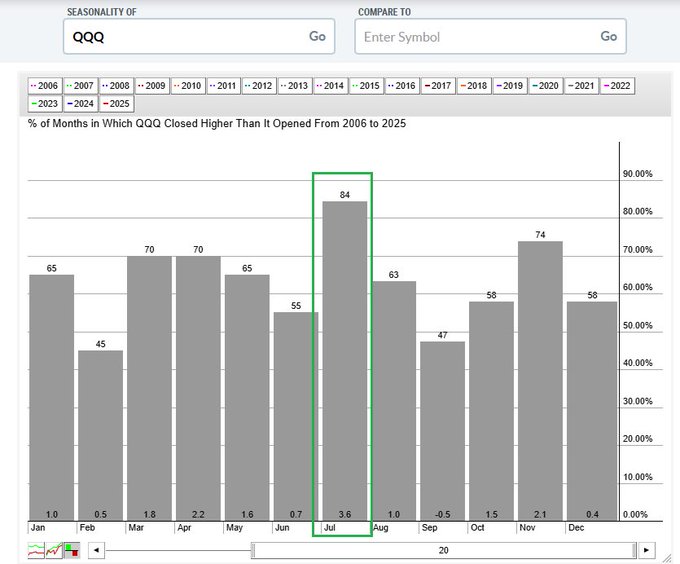Select the same-scale line chart icon

tap(53, 550)
